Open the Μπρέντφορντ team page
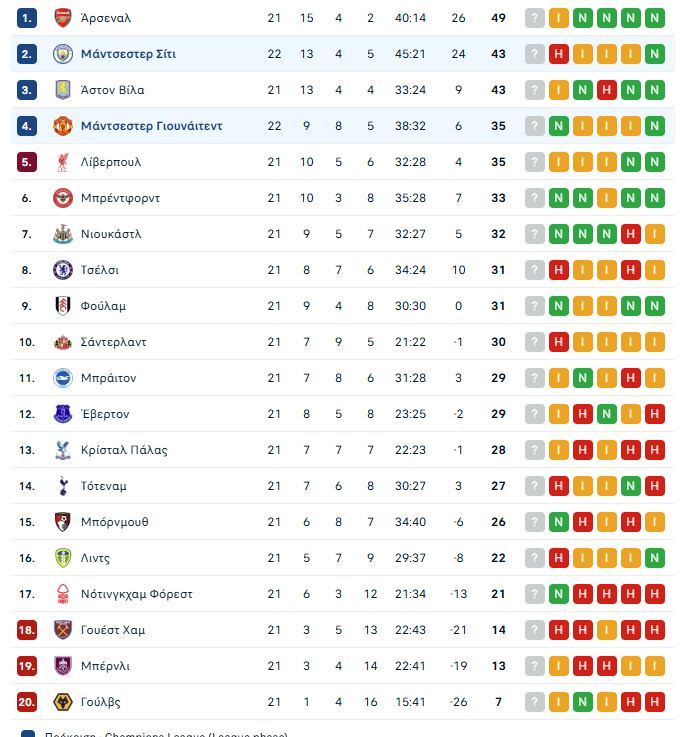Screen dimensions: 687x737 120,198
